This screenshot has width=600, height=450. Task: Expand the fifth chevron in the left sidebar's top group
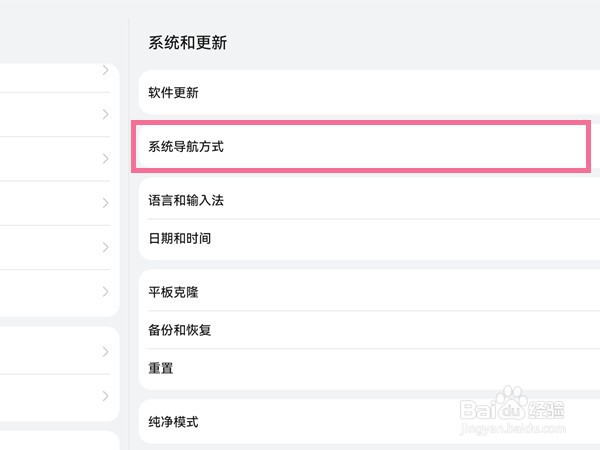(x=106, y=247)
